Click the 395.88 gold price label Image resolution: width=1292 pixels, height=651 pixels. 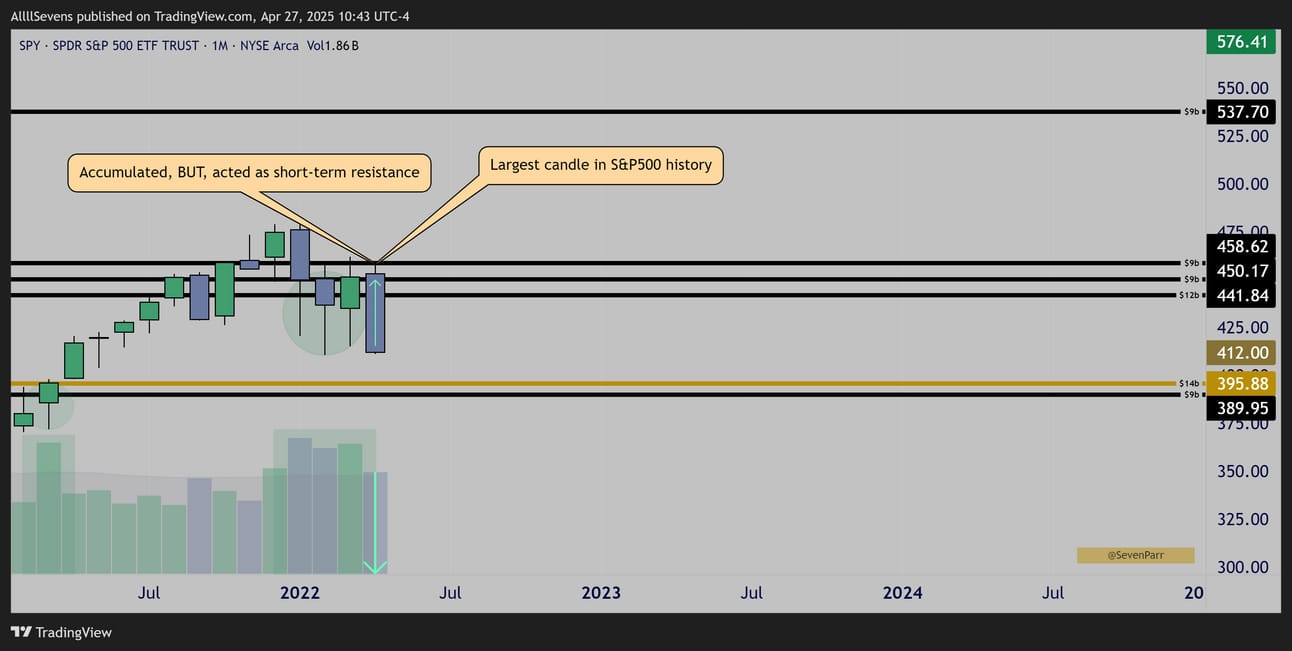click(1241, 384)
